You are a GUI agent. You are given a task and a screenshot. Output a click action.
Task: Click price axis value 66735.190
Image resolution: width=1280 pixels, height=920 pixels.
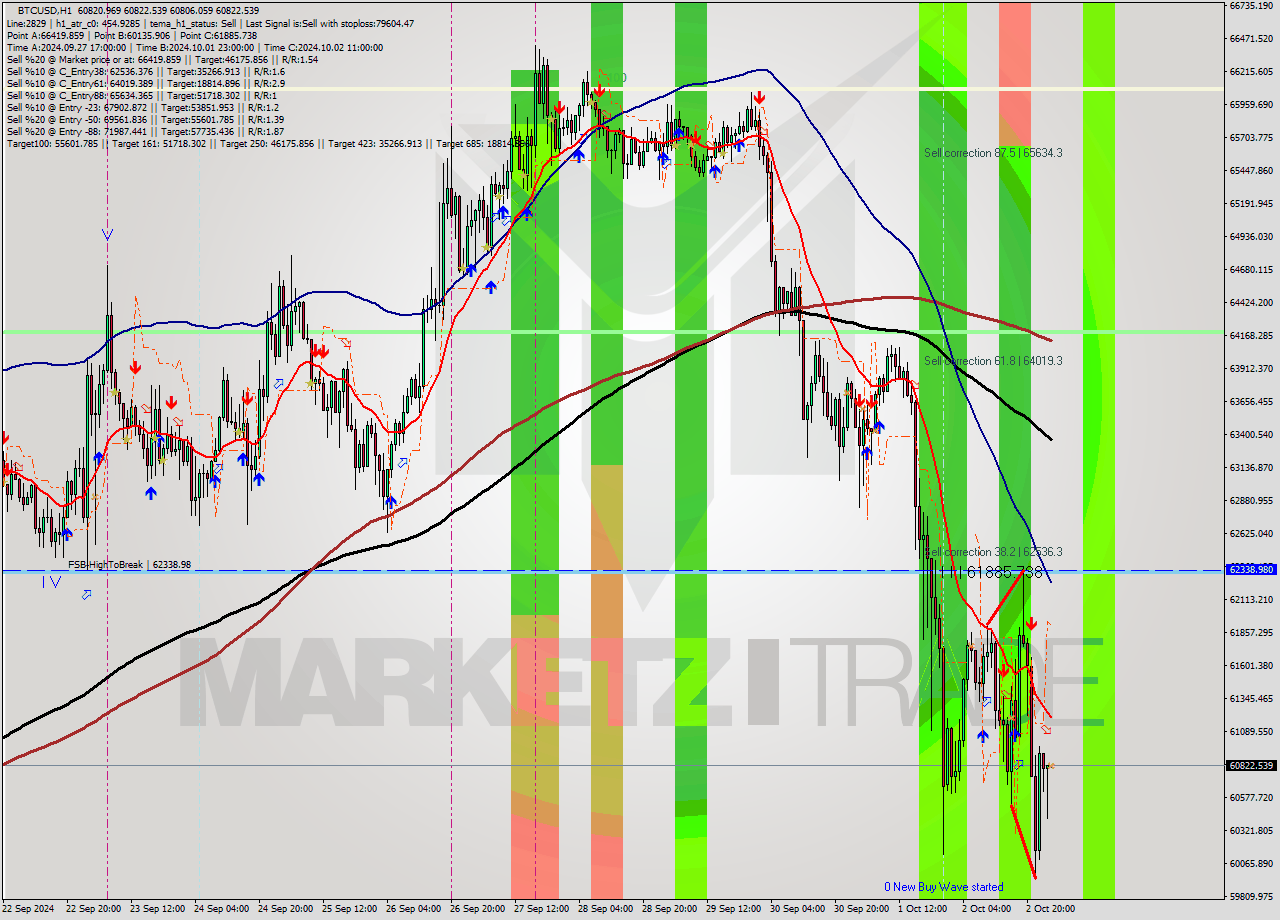point(1250,6)
